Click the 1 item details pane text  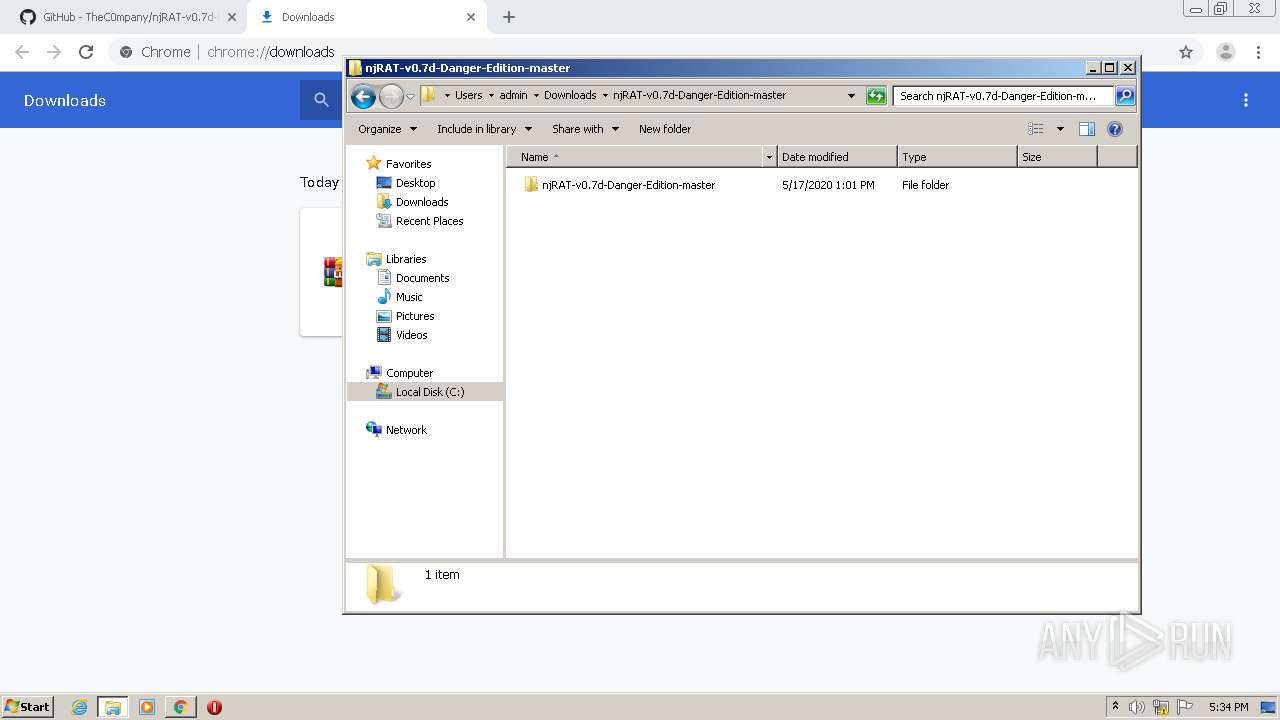click(442, 575)
